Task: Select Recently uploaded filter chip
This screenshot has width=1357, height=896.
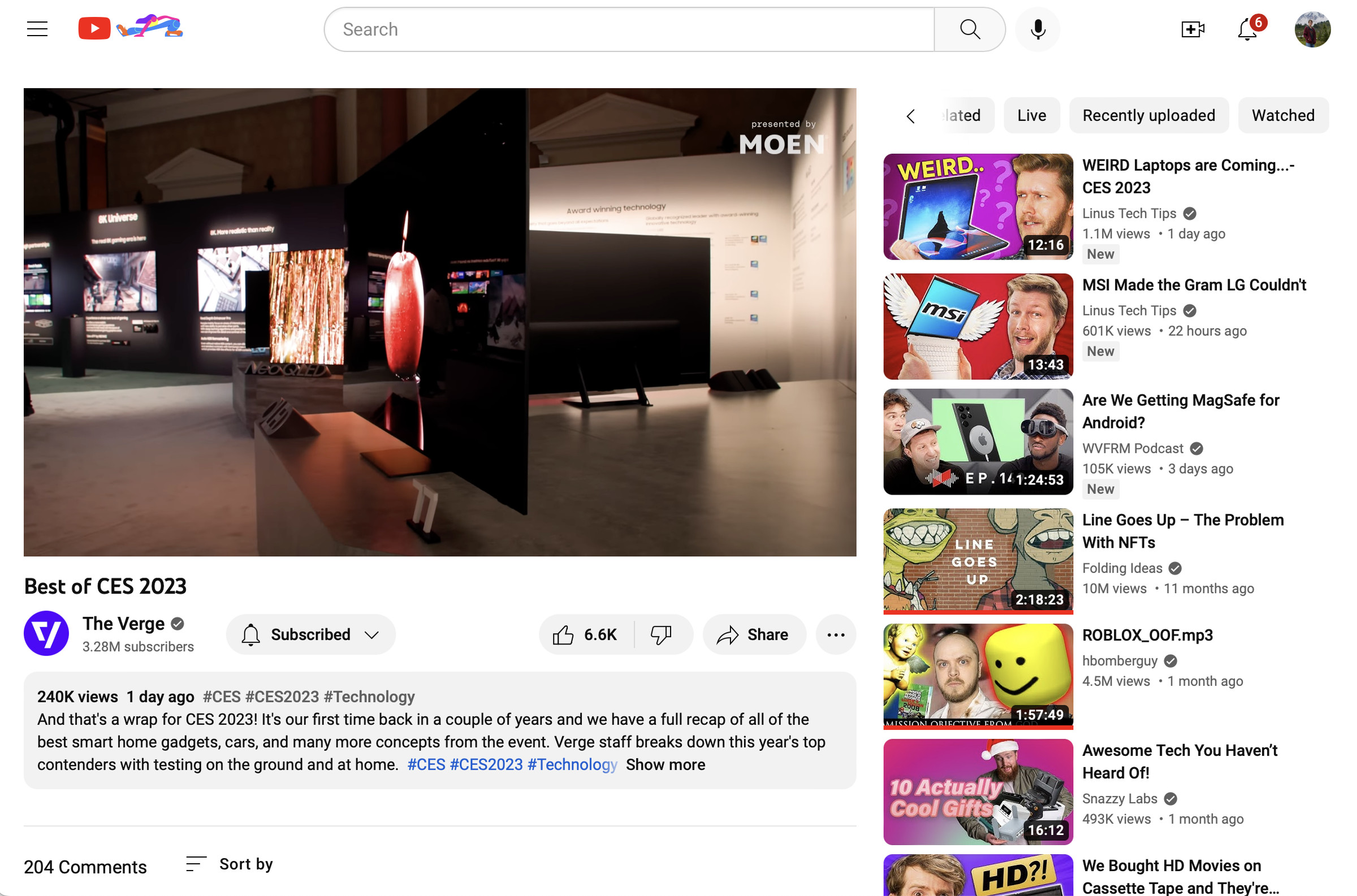Action: pos(1149,115)
